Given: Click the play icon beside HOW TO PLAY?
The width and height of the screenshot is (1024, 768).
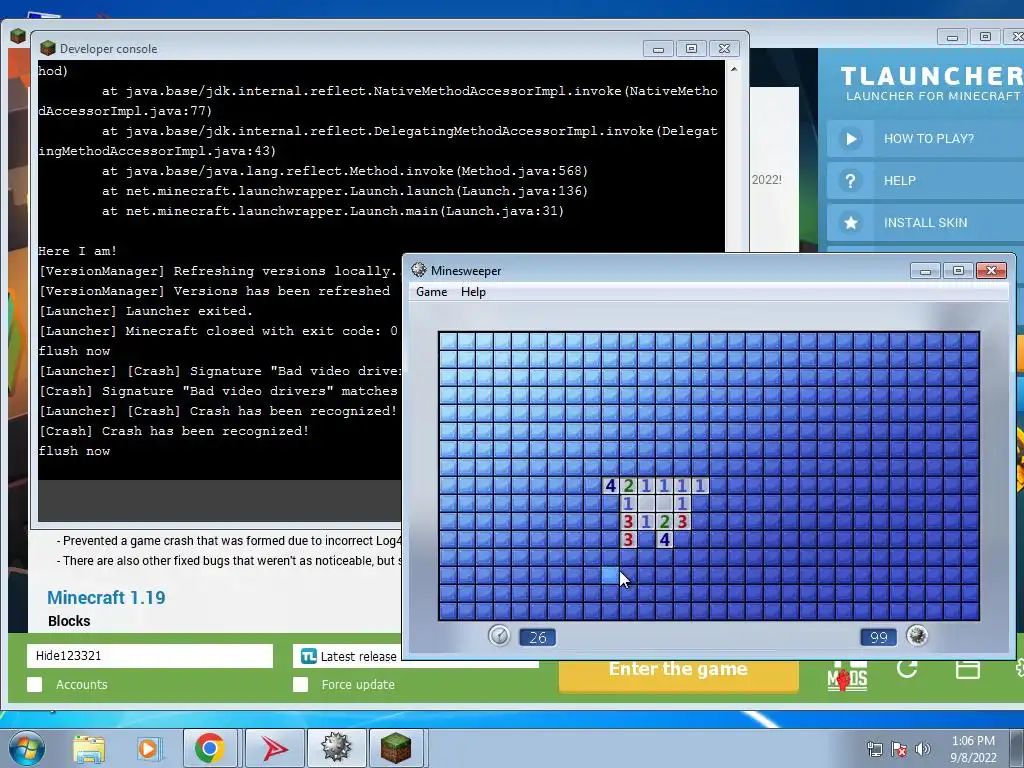Looking at the screenshot, I should [x=850, y=138].
